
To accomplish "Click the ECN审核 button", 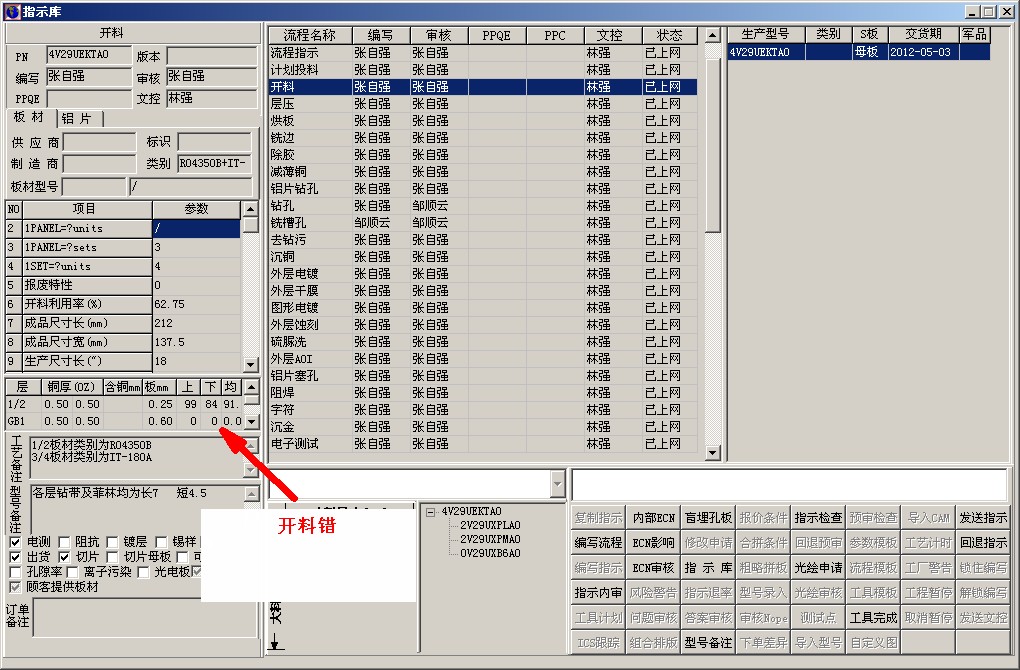I will [653, 568].
